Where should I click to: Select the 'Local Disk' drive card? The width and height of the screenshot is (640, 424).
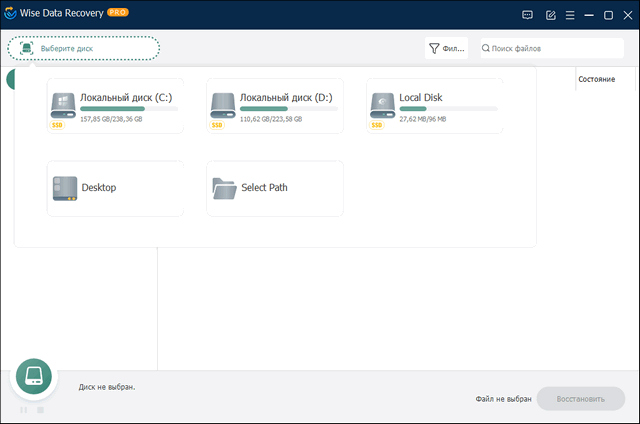[435, 106]
